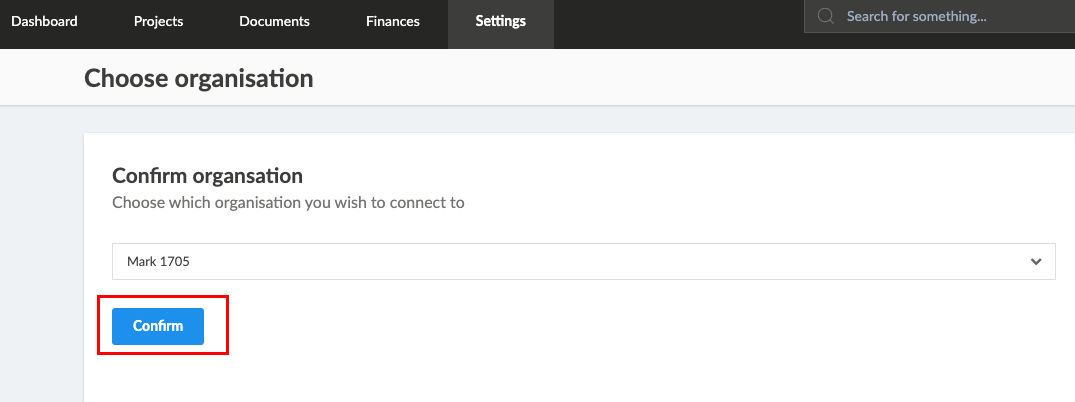Image resolution: width=1075 pixels, height=402 pixels.
Task: Expand the organisation dropdown chevron arrow
Action: (1036, 261)
